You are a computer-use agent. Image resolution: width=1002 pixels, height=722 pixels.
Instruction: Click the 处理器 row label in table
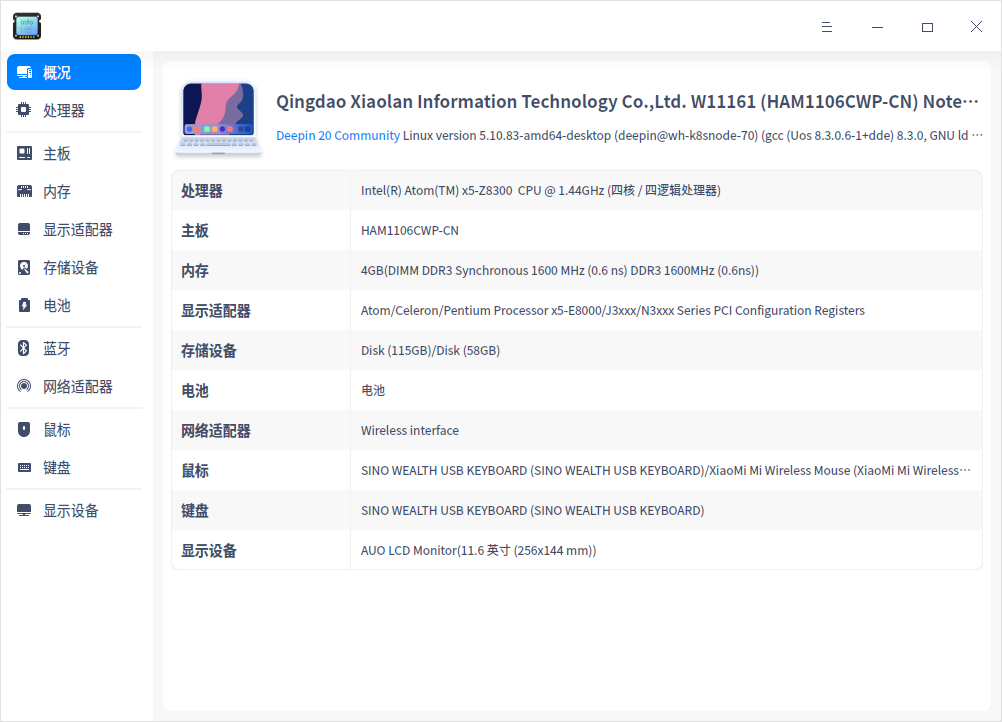coord(202,191)
